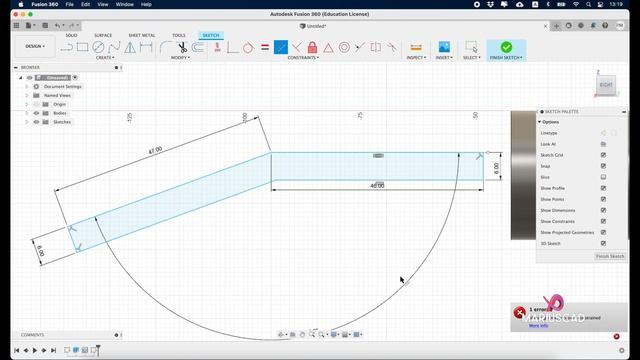Play the design timeline

tap(35, 350)
